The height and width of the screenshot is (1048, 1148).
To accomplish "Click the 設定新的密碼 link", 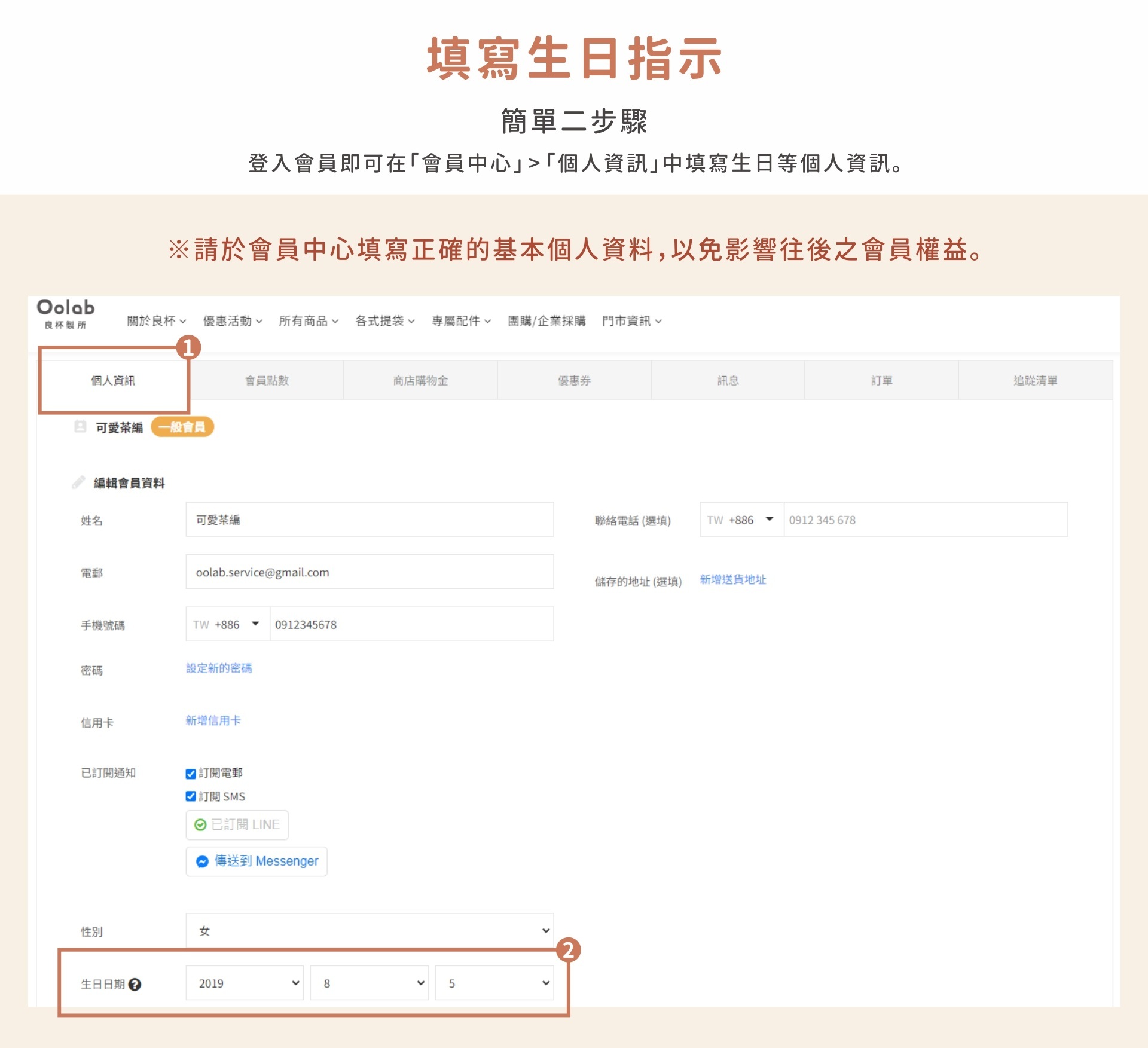I will (x=219, y=668).
